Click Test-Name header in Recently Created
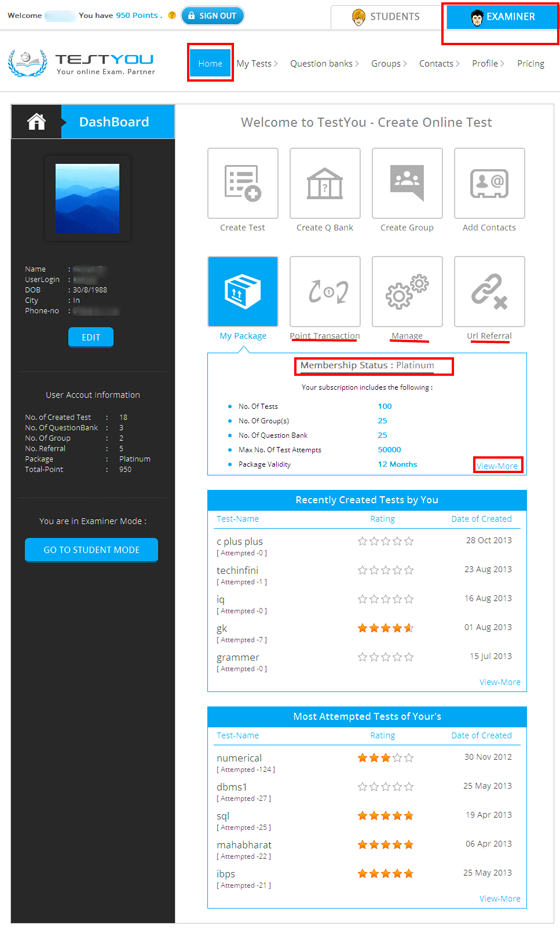Image resolution: width=560 pixels, height=930 pixels. pyautogui.click(x=237, y=518)
